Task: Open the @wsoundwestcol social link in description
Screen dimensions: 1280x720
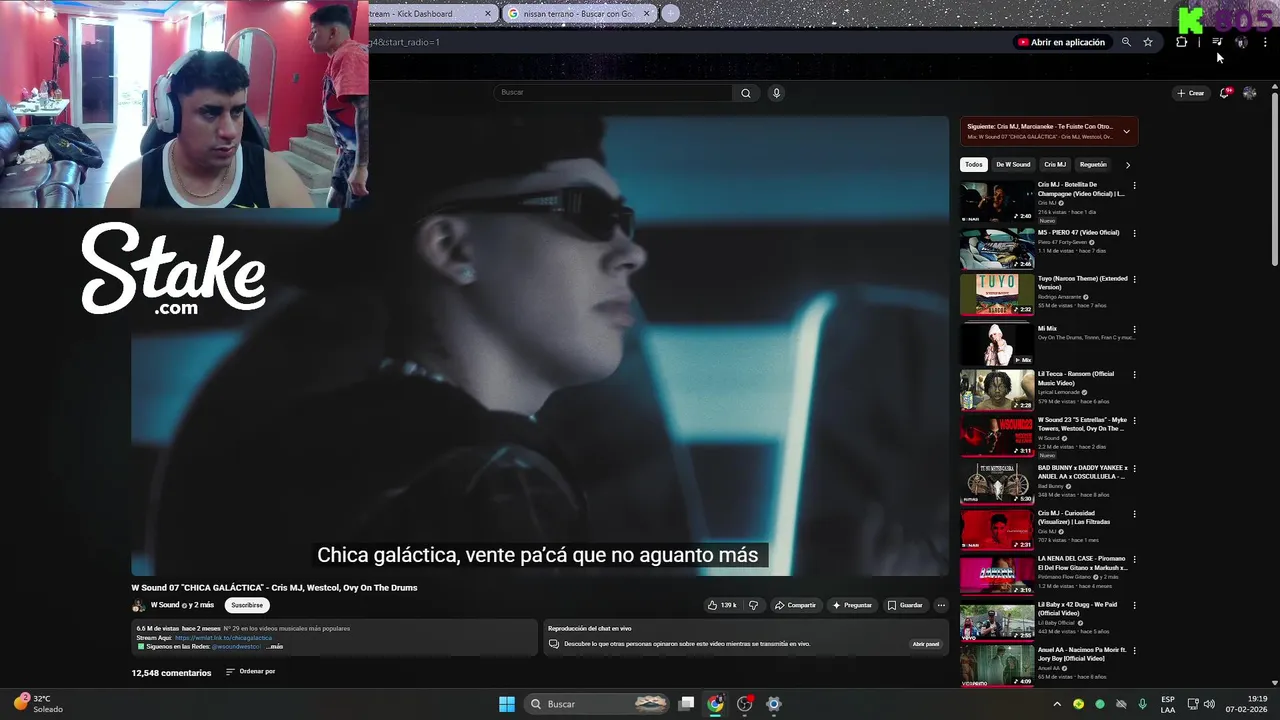Action: (x=236, y=647)
